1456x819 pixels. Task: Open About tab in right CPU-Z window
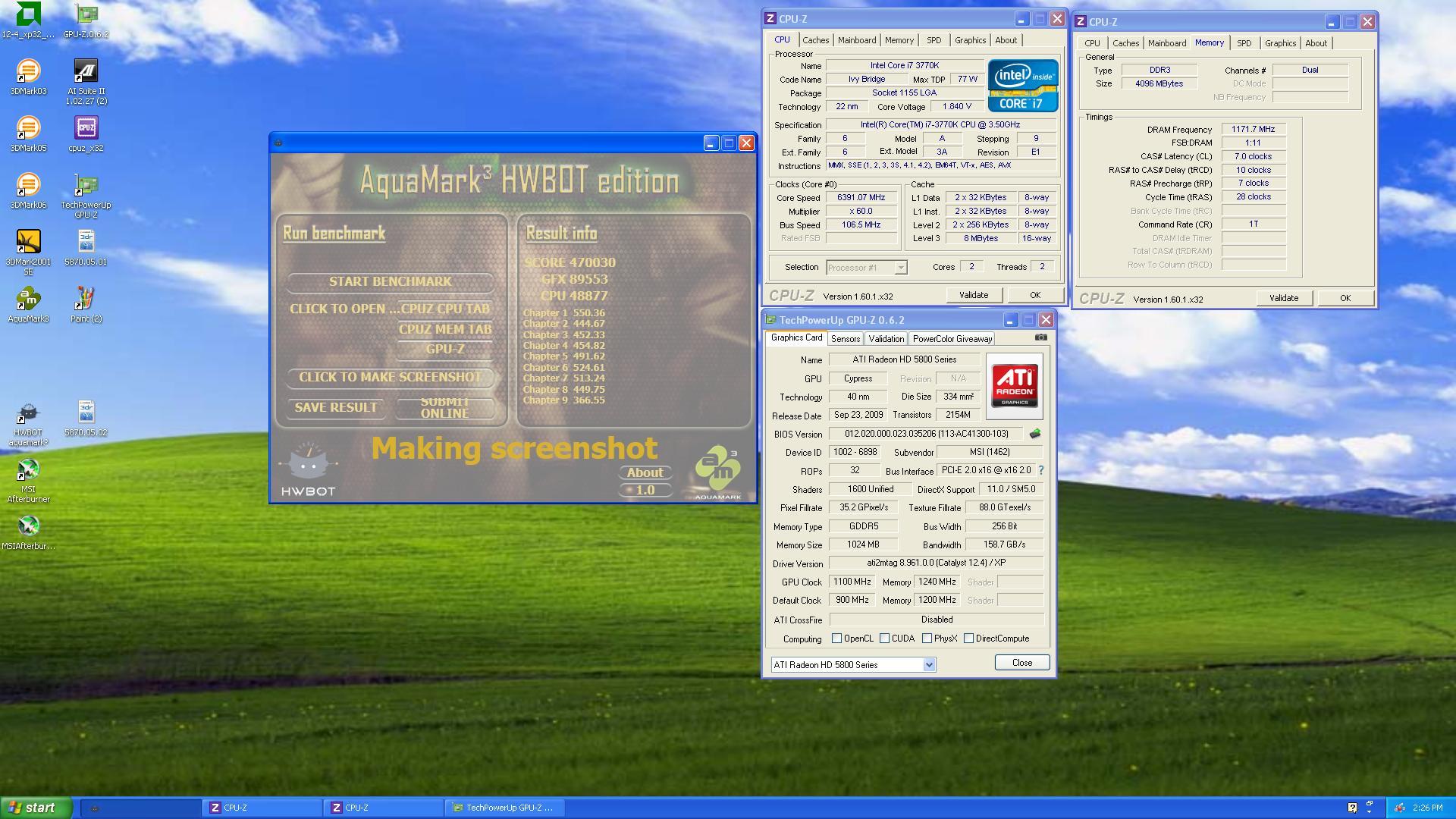click(x=1316, y=43)
